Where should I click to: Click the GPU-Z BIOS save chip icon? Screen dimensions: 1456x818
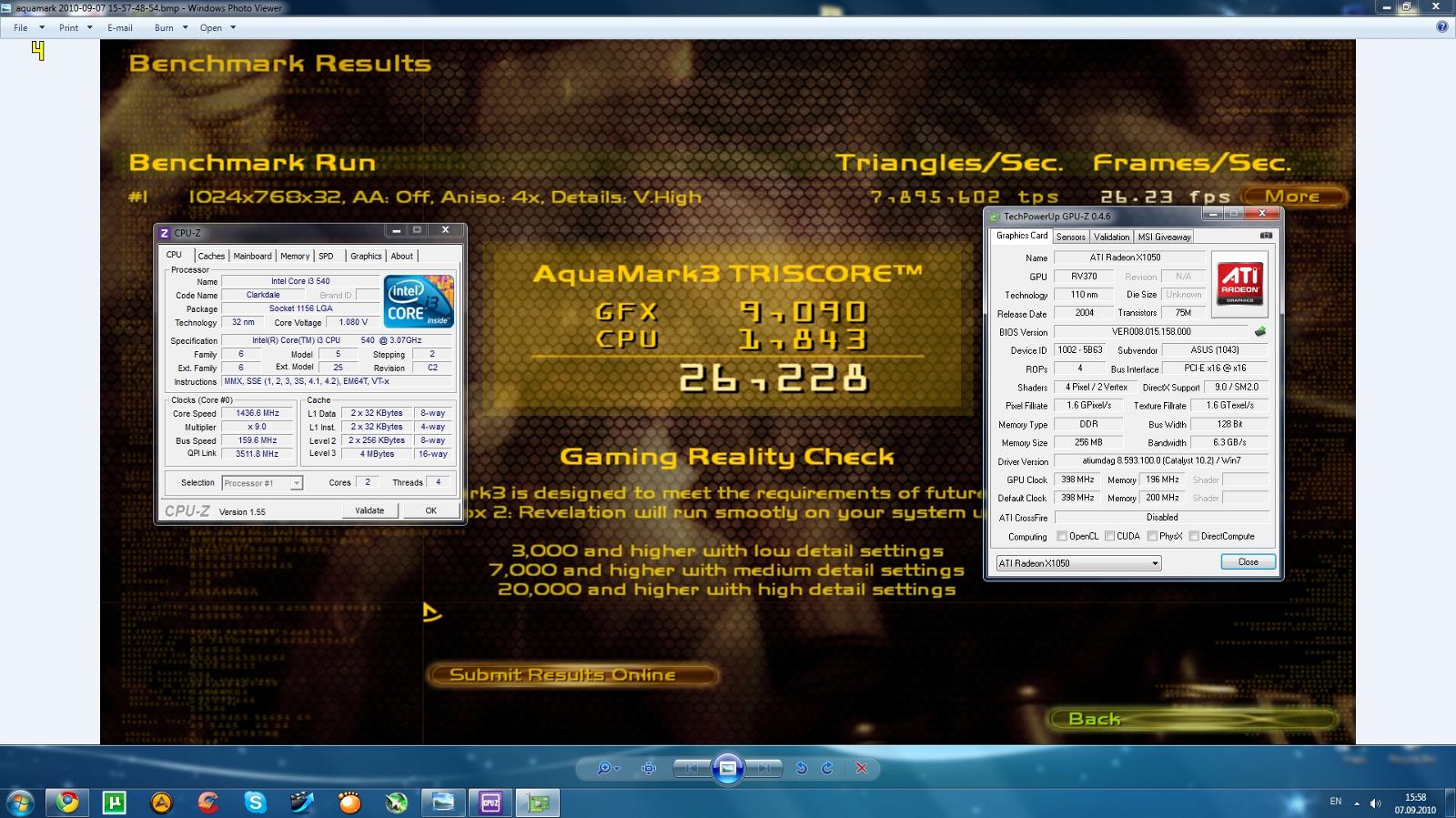coord(1260,331)
